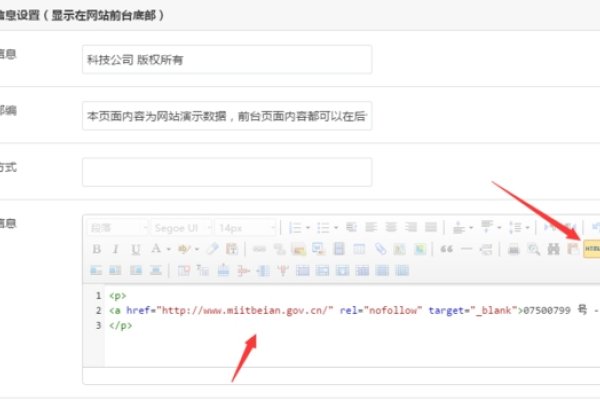Set image center alignment icon
The image size is (600, 400).
(x=155, y=271)
